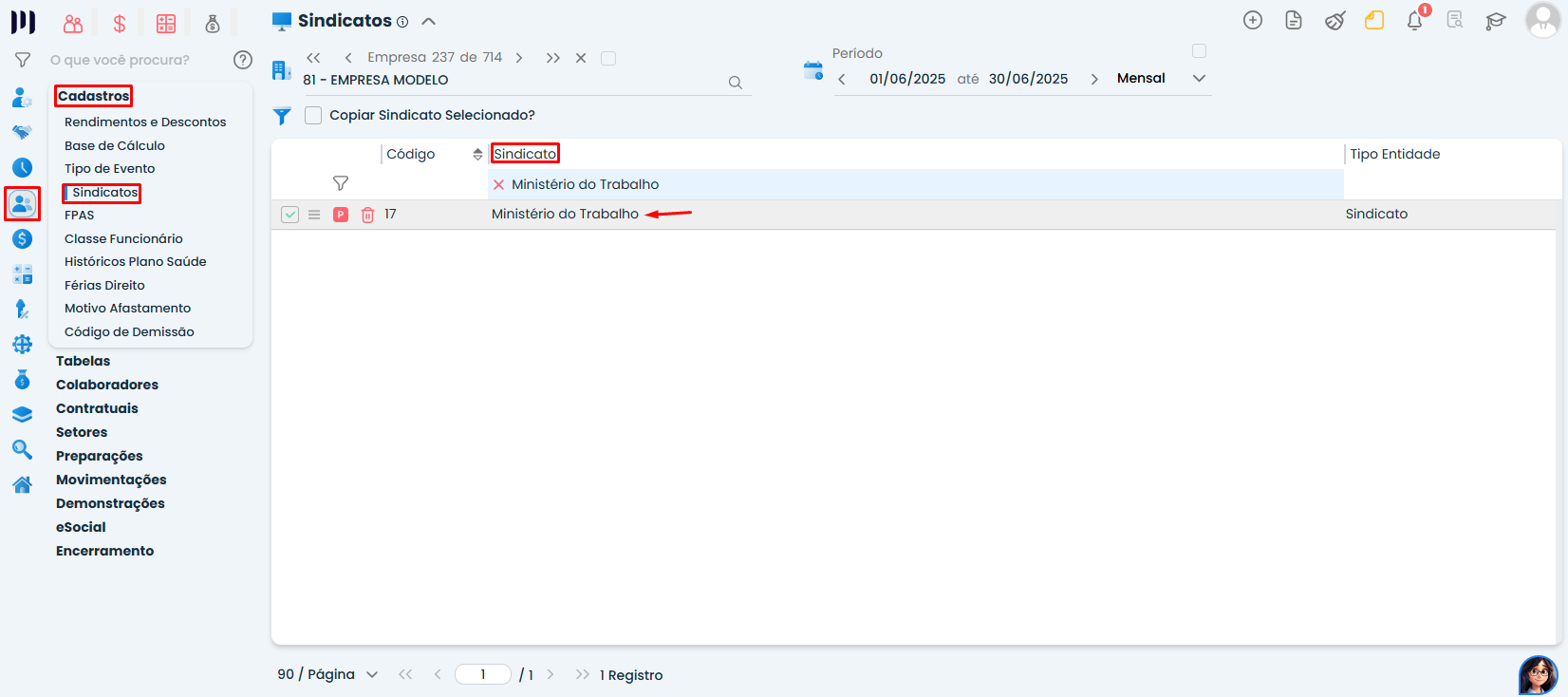Click the page number input field
The width and height of the screenshot is (1568, 697).
[x=483, y=674]
